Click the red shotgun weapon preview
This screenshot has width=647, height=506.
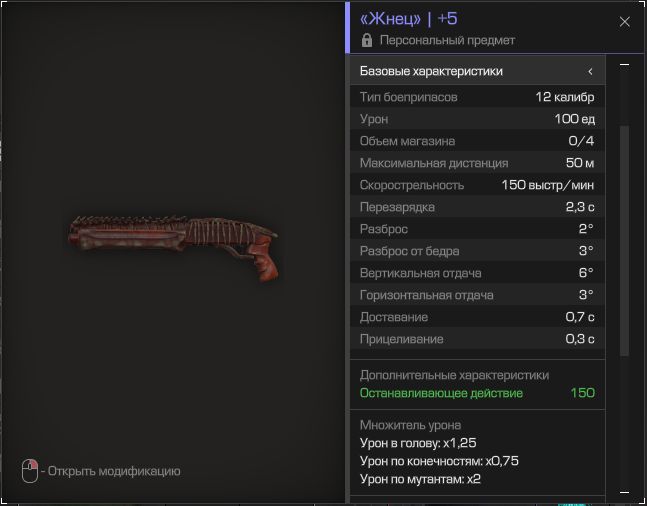click(173, 248)
